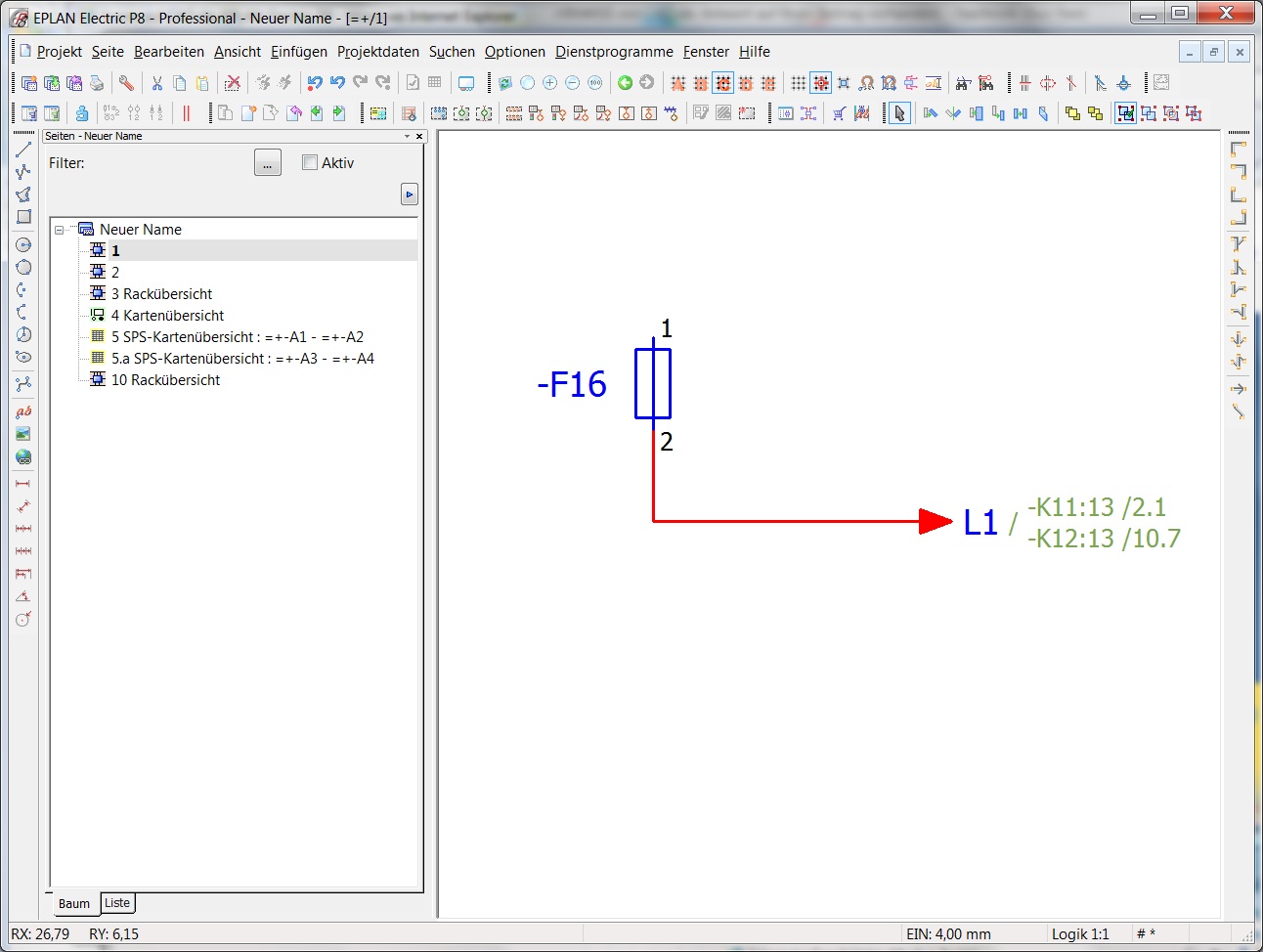
Task: Toggle grid size D button
Action: pyautogui.click(x=746, y=83)
